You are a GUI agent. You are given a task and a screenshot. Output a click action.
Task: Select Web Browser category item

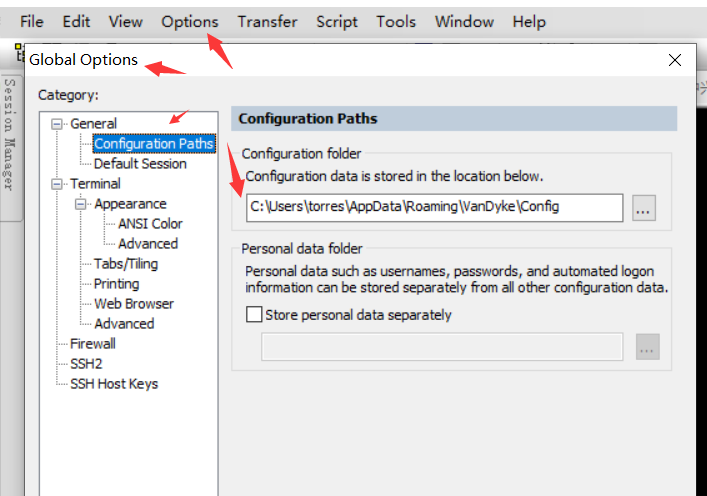[134, 304]
